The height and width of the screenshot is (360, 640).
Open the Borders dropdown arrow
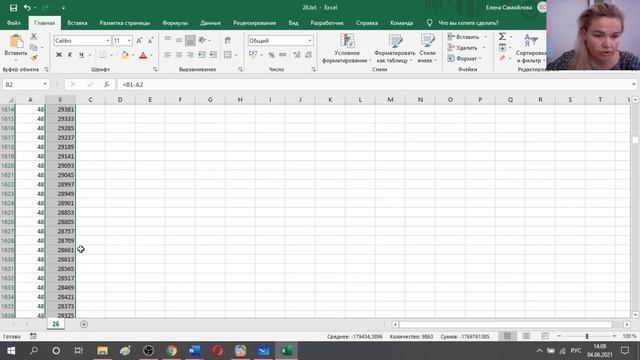click(111, 55)
